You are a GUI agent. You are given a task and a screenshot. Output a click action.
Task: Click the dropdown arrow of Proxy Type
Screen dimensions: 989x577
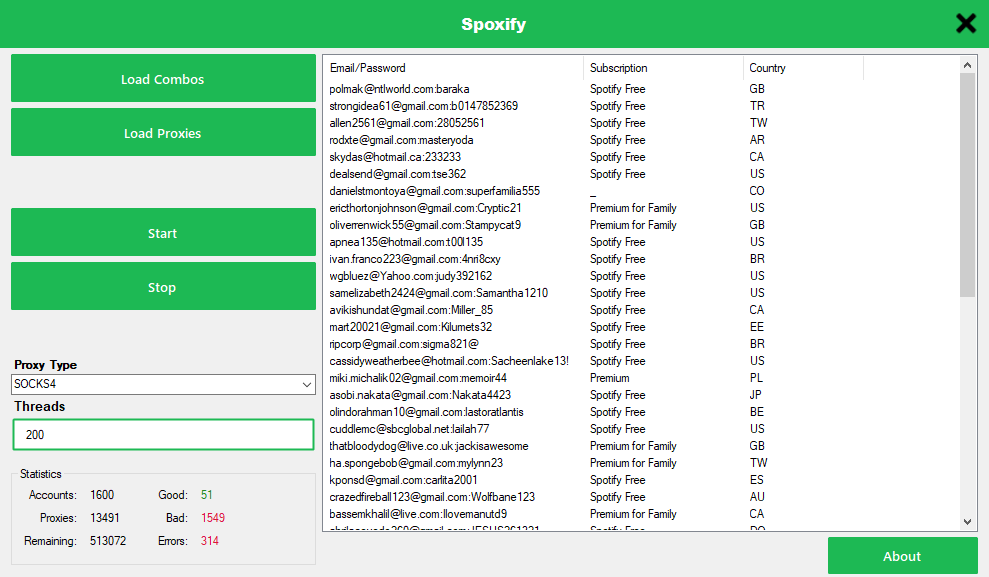(307, 384)
